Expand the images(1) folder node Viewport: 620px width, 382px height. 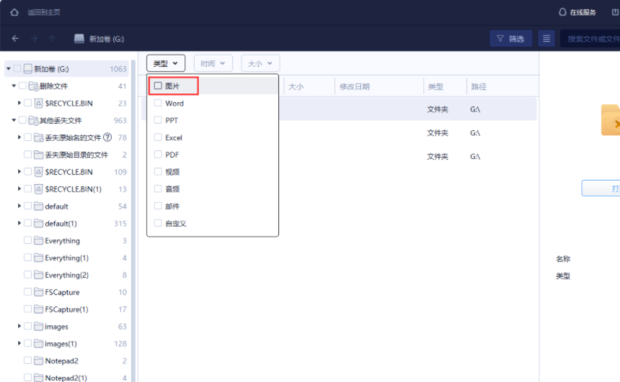[x=19, y=343]
